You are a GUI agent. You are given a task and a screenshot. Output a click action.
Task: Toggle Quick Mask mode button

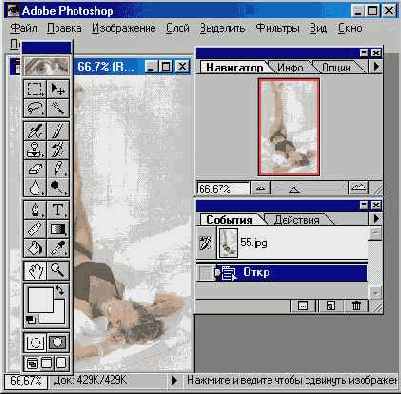(x=58, y=342)
